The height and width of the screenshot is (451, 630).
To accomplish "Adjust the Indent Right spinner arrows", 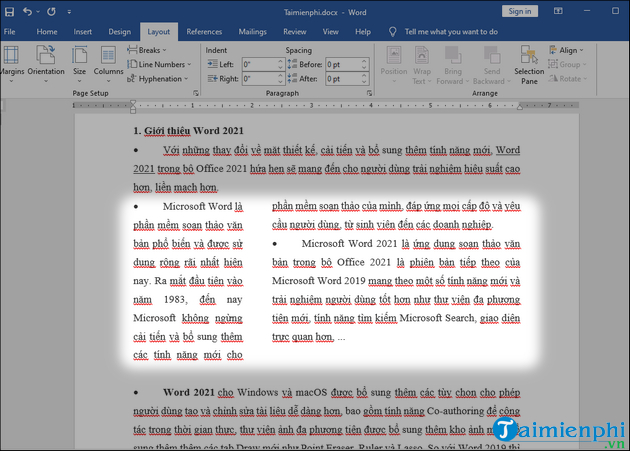I will click(280, 79).
